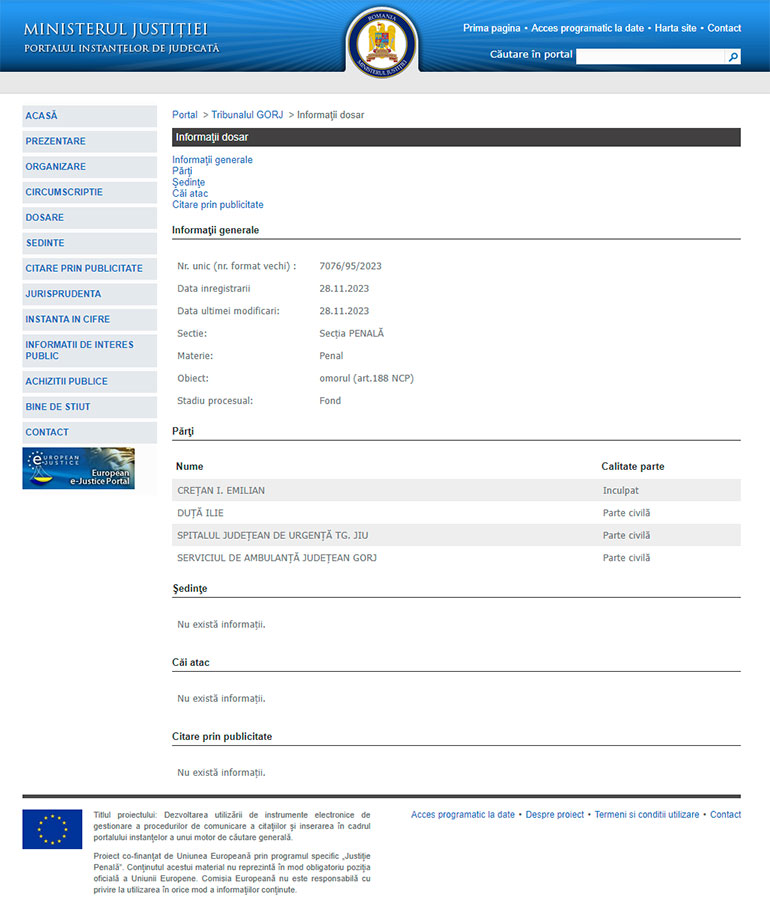Screen dimensions: 770x903
Task: Jump to Citare prin publicitate anchor link
Action: pos(218,204)
